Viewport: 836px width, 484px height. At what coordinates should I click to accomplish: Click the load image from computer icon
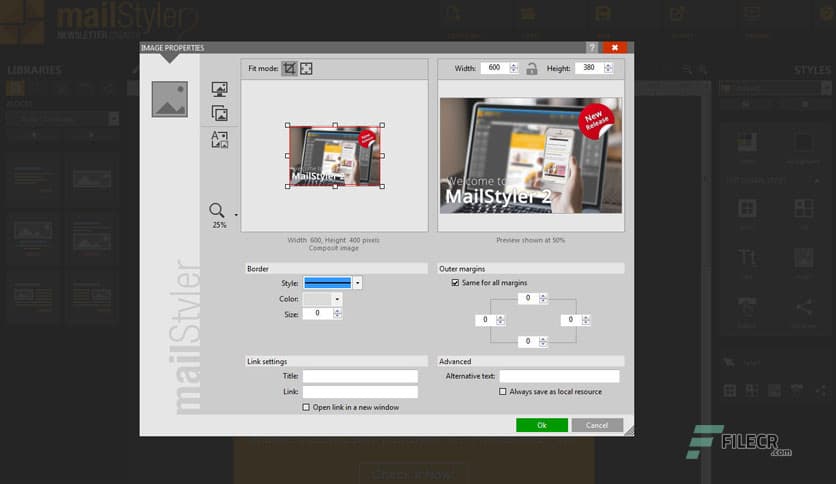220,89
